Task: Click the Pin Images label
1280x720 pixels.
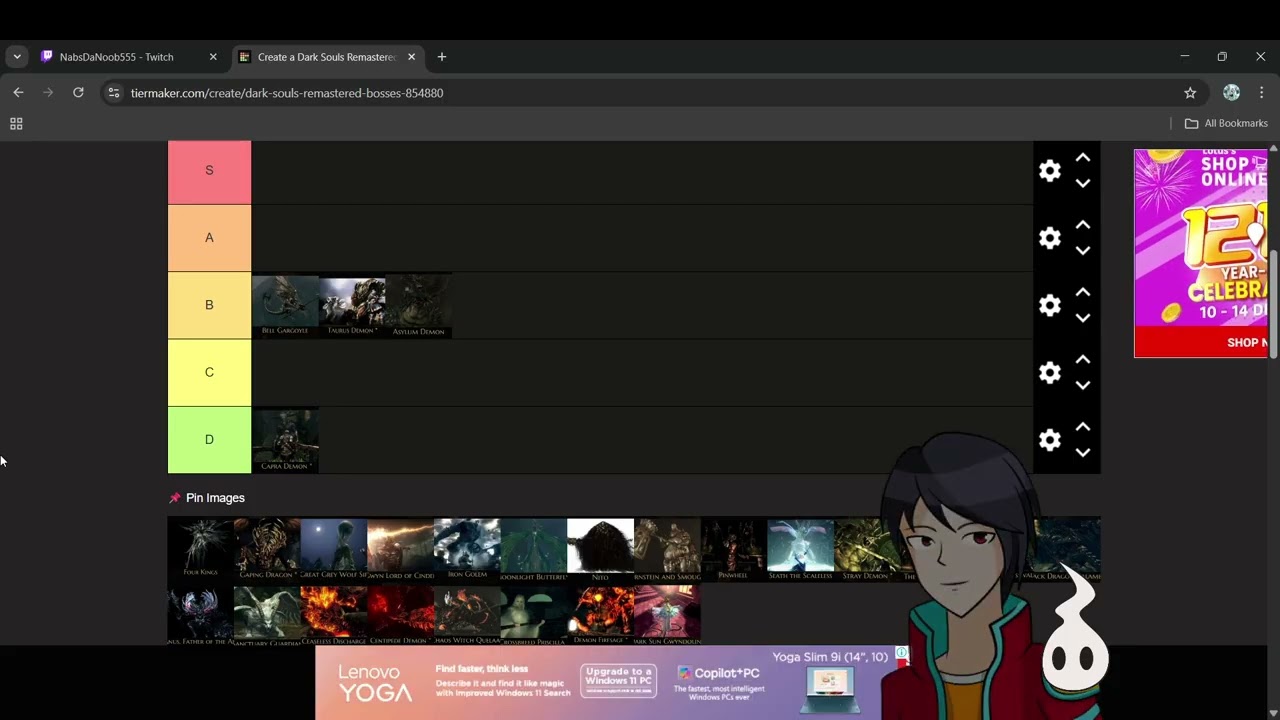Action: (215, 498)
